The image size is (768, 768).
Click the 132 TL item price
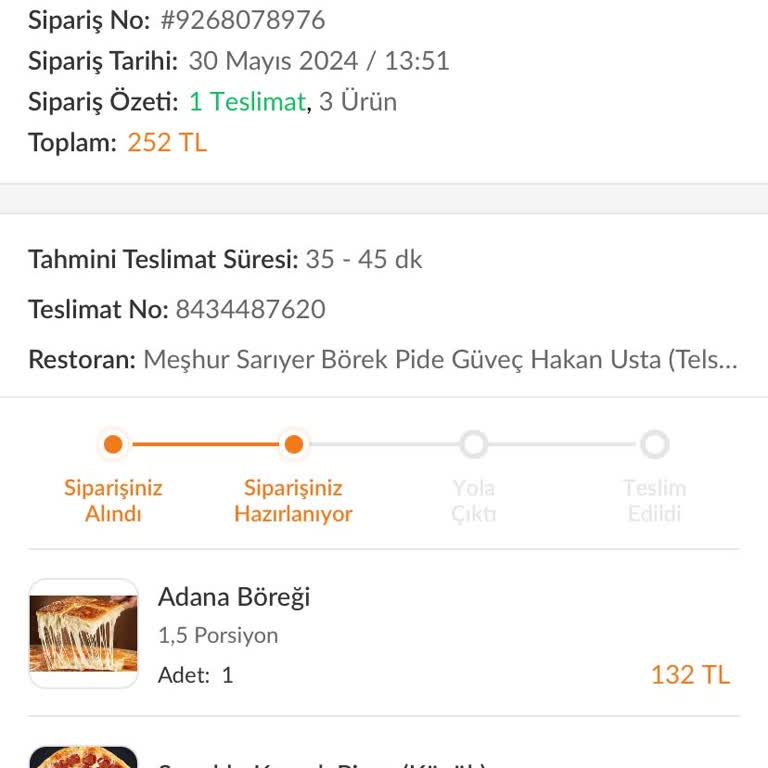(690, 675)
